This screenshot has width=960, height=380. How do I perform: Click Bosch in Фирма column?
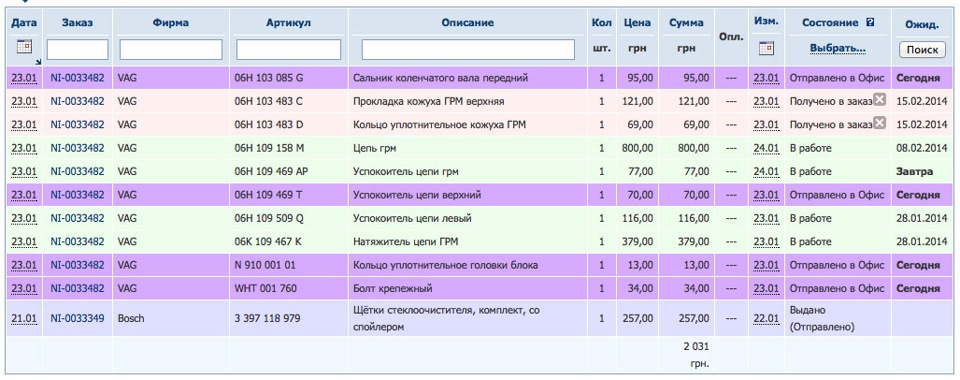coord(130,318)
